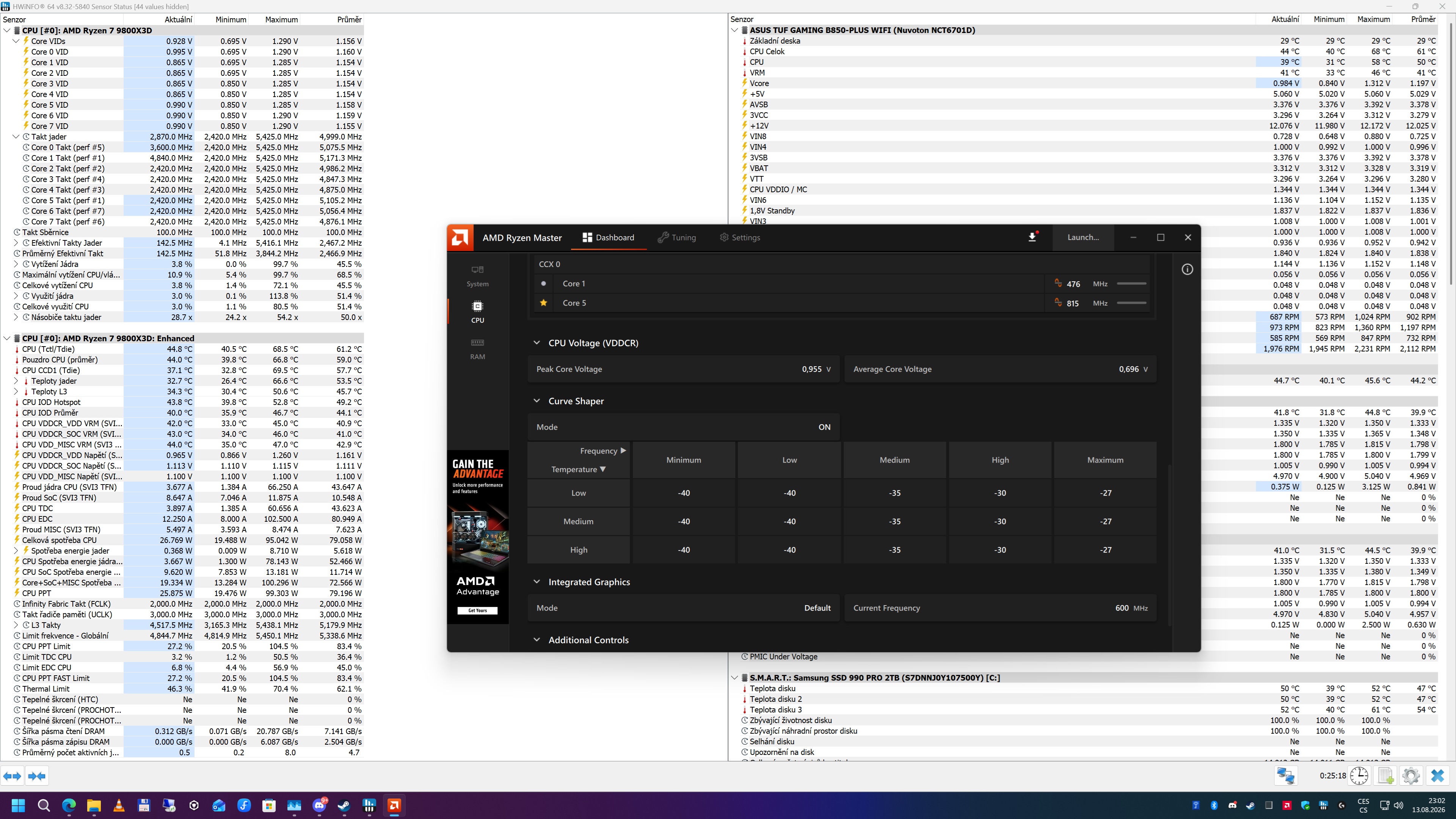Viewport: 1456px width, 819px height.
Task: Open Microsoft Store from the taskbar
Action: [269, 805]
